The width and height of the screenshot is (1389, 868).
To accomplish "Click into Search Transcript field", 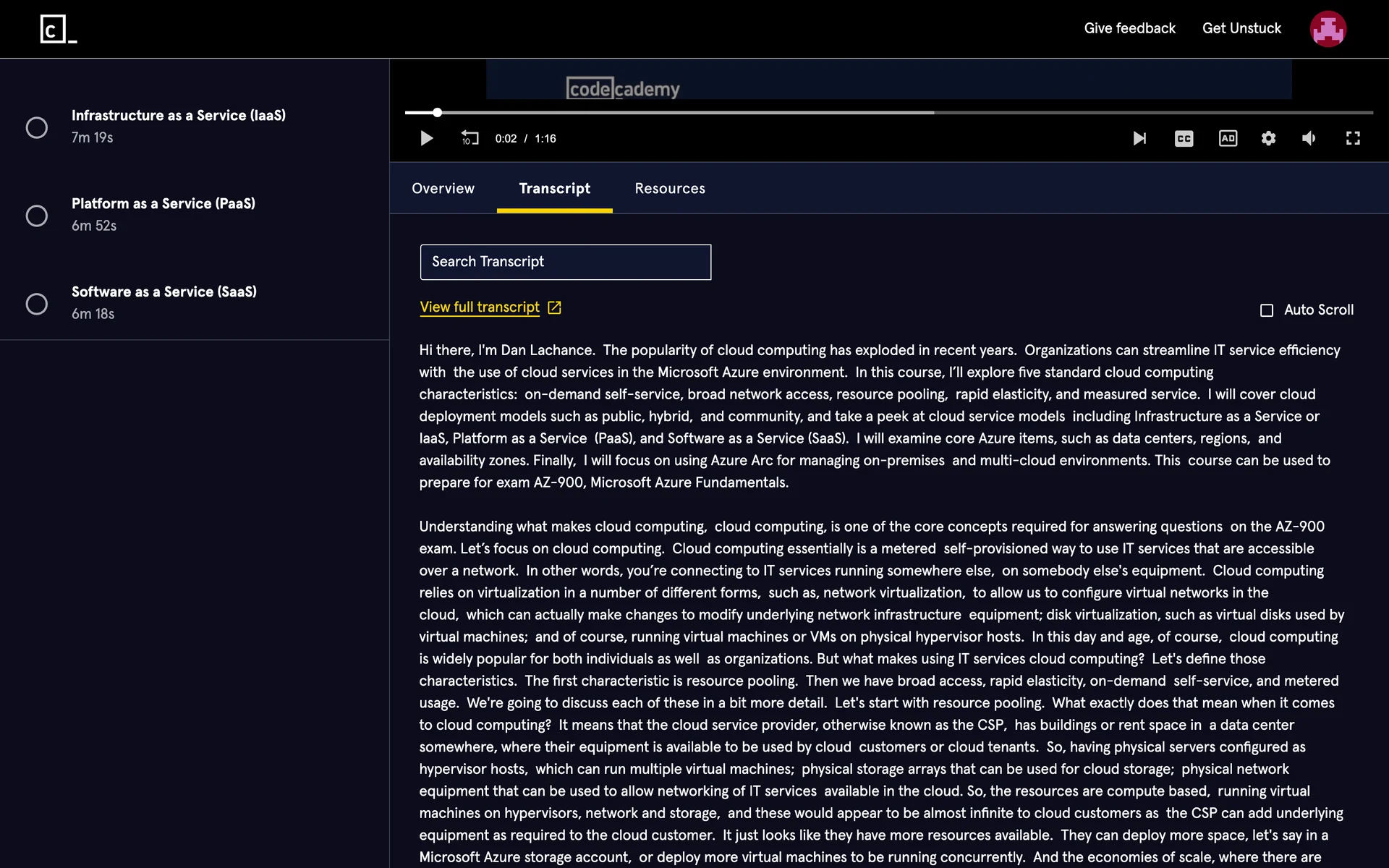I will (x=565, y=262).
